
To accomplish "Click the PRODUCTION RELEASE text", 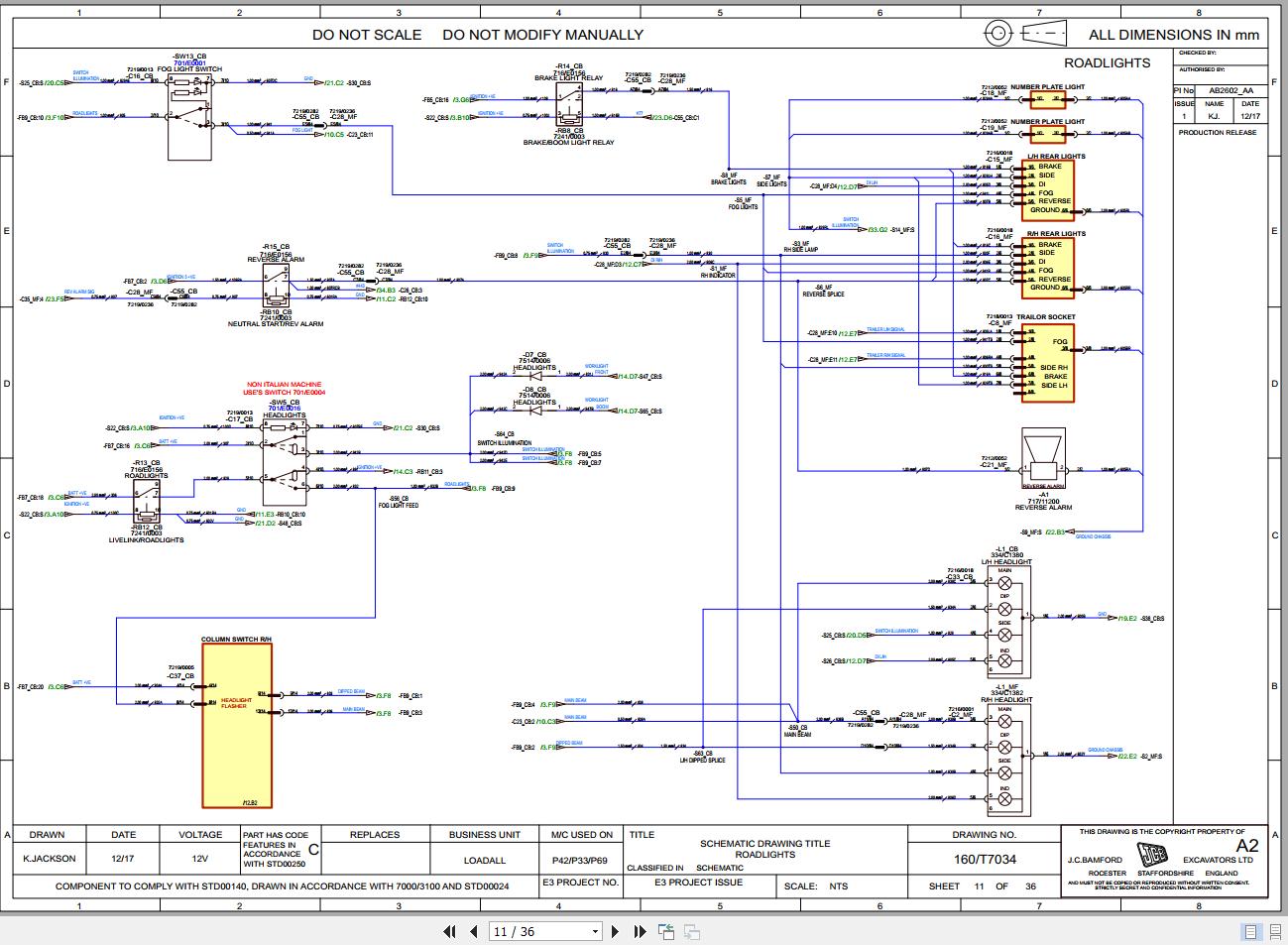I will tap(1217, 132).
